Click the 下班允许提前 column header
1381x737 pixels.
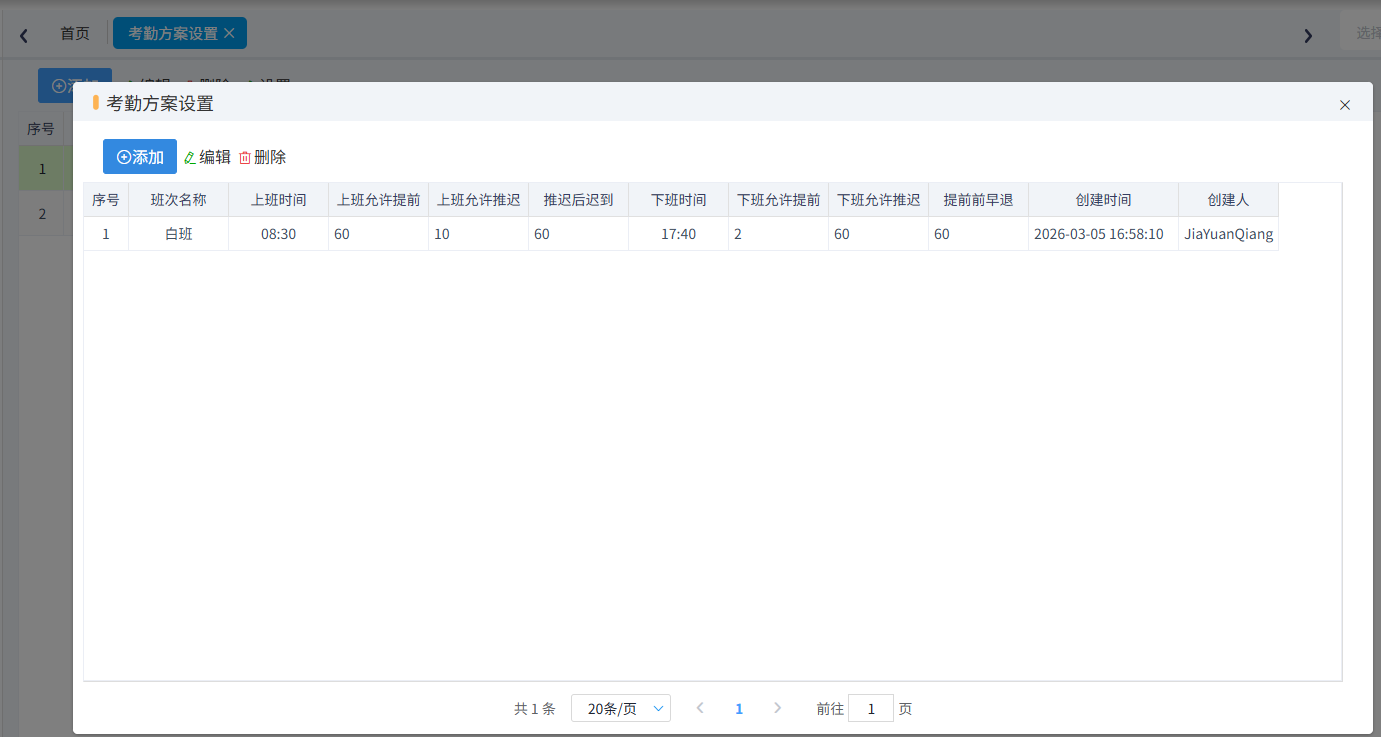779,200
